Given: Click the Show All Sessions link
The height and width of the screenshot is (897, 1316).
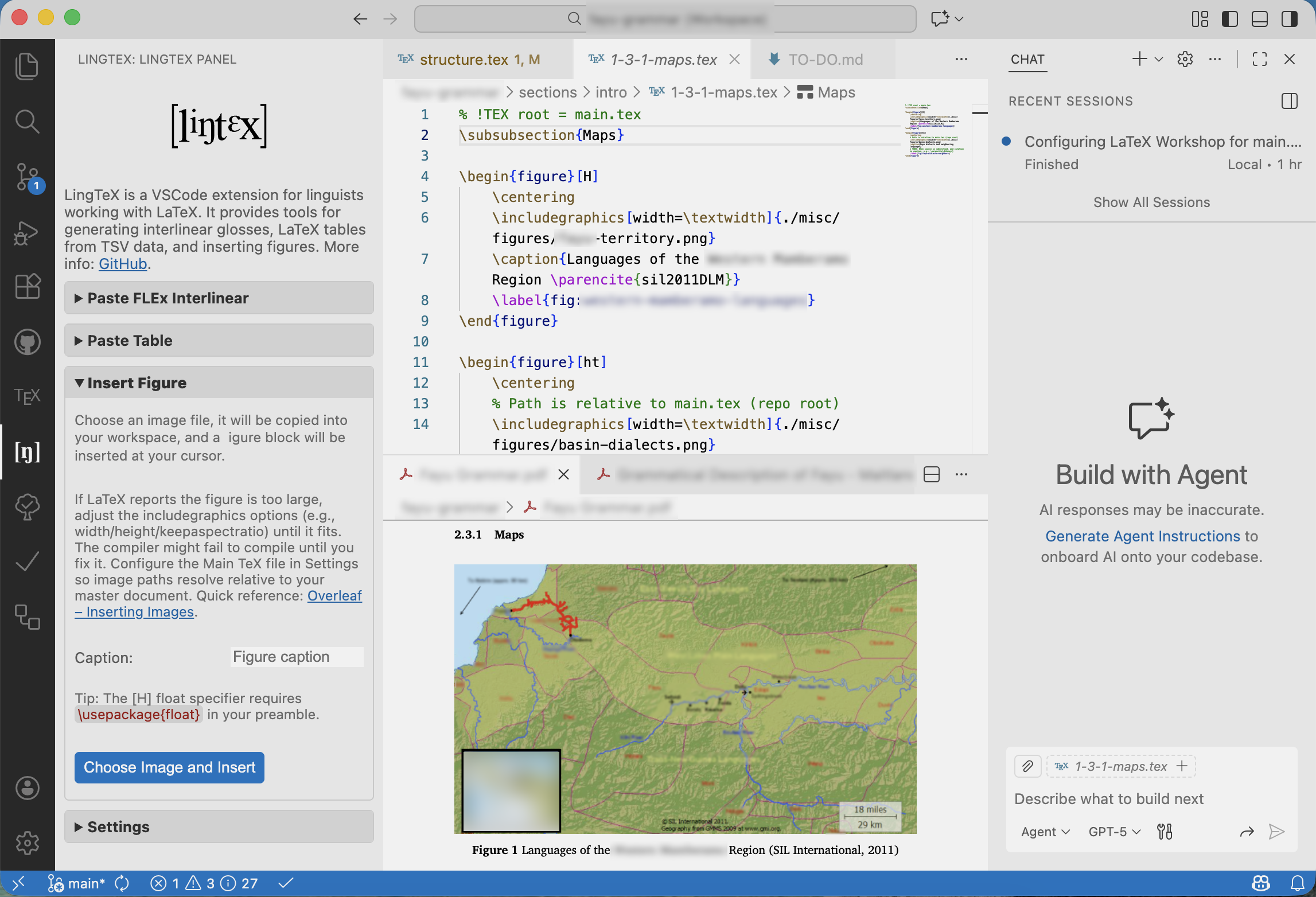Looking at the screenshot, I should coord(1151,202).
